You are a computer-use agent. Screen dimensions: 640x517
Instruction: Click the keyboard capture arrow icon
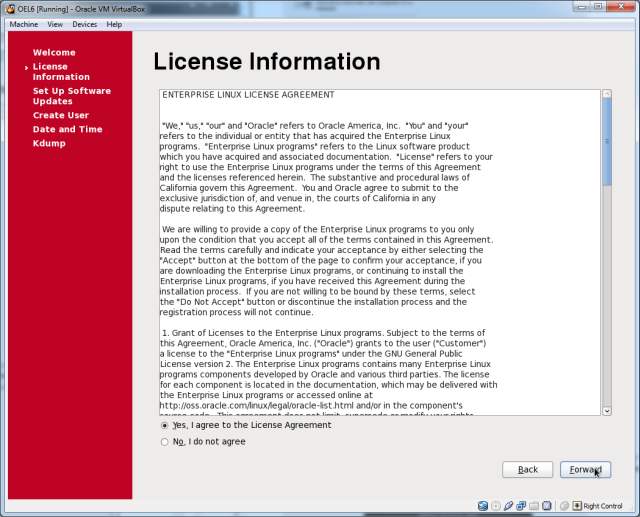tap(577, 506)
